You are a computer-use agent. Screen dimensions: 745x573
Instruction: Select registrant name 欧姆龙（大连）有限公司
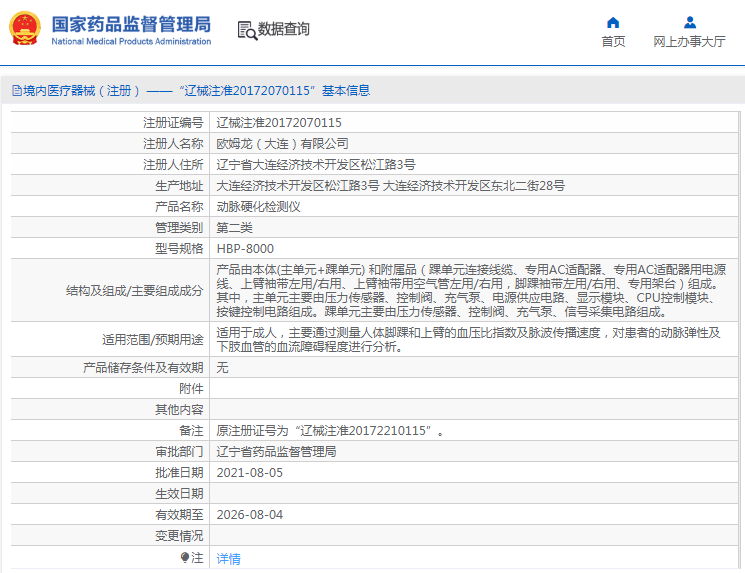point(283,144)
